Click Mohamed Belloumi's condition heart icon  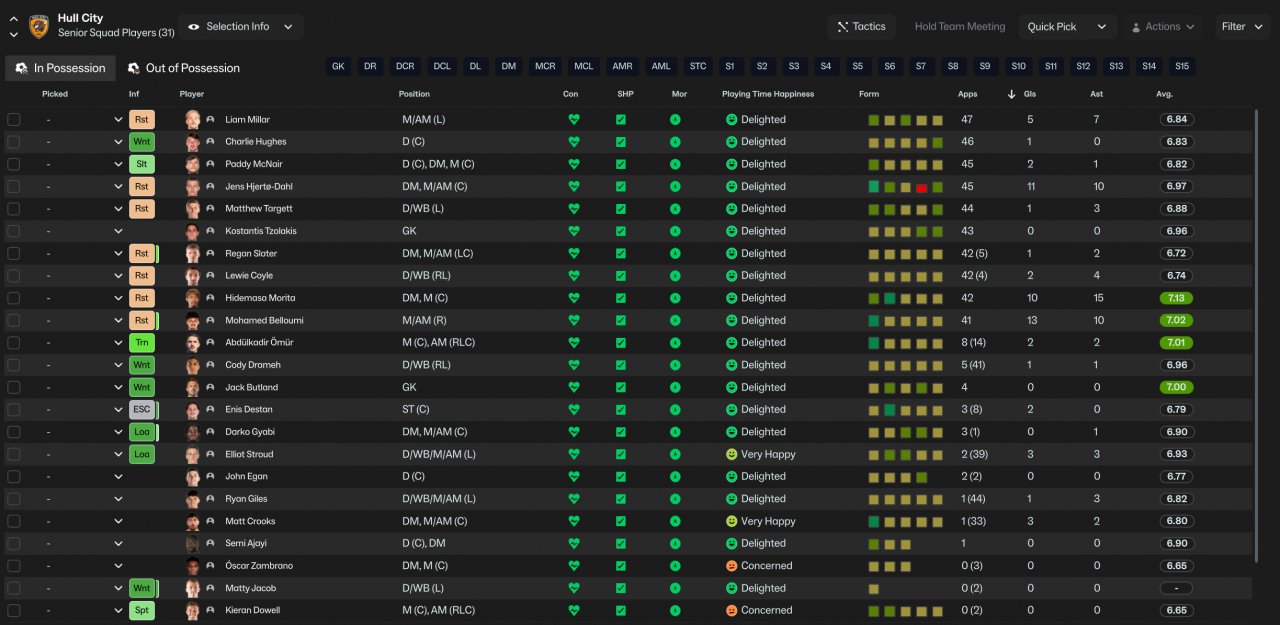coord(574,320)
